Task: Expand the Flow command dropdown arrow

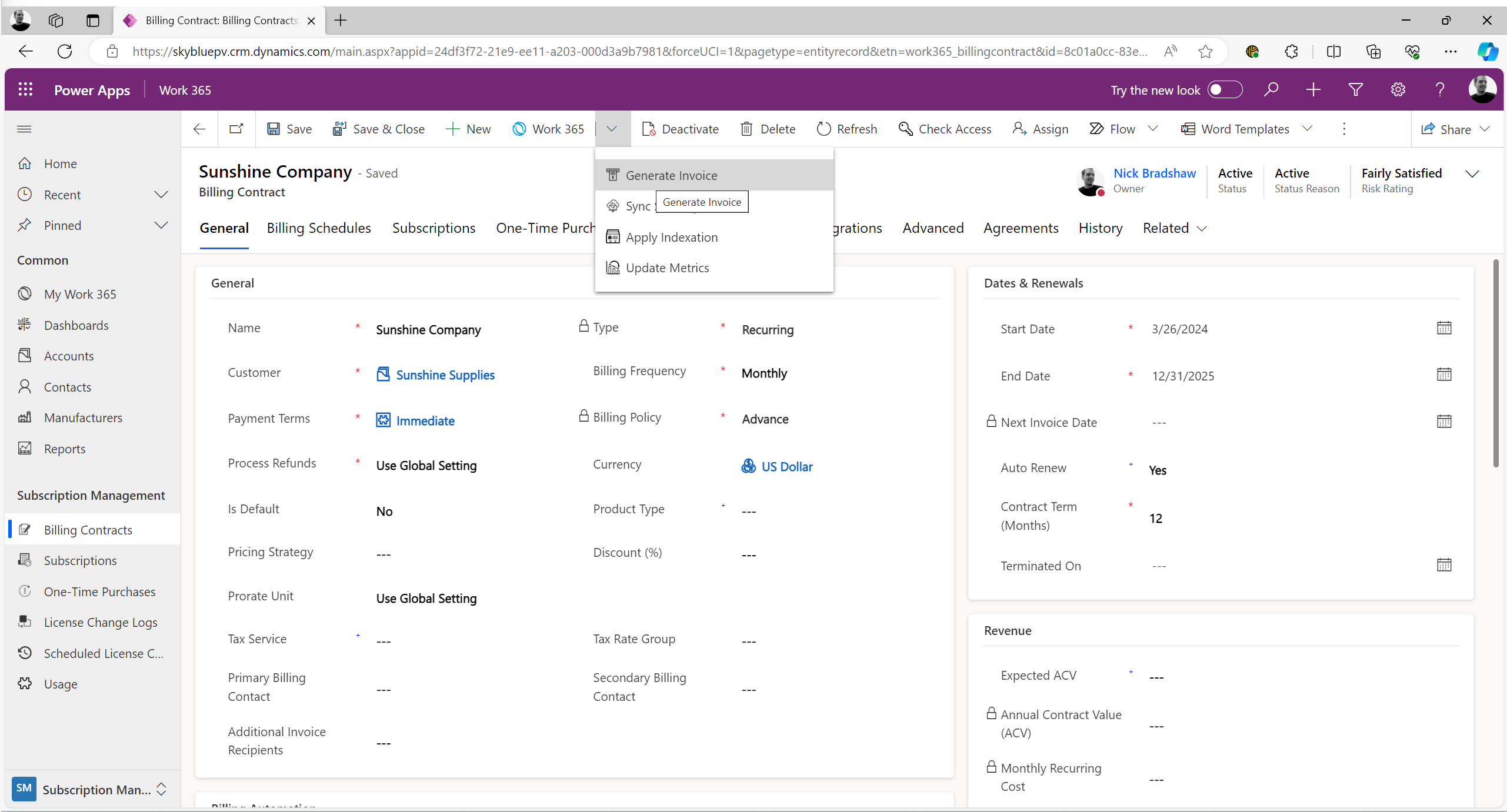Action: pyautogui.click(x=1153, y=129)
